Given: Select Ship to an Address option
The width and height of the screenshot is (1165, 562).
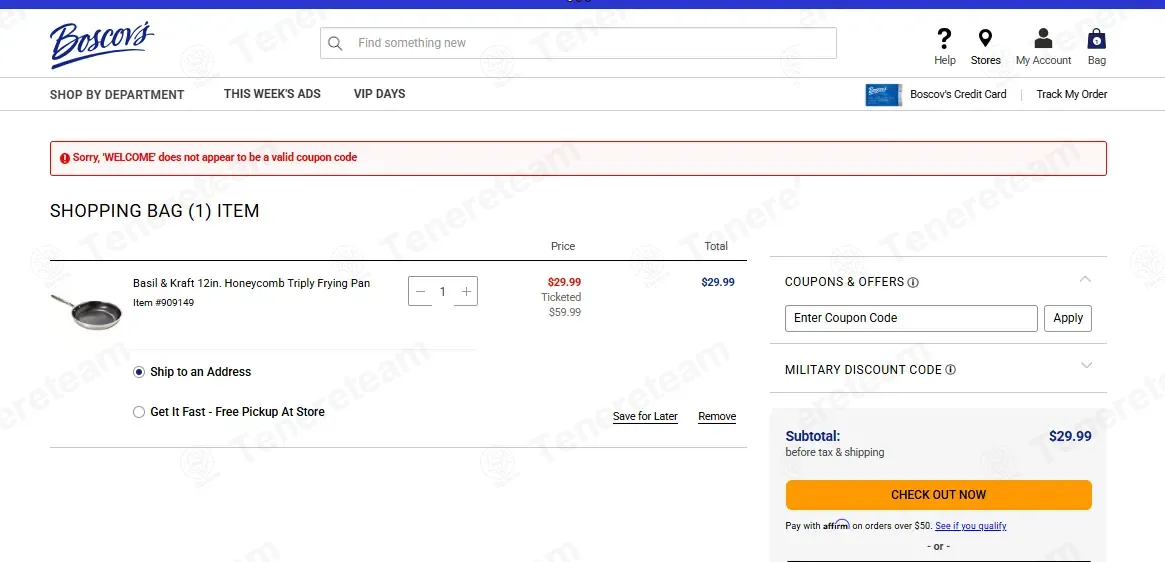Looking at the screenshot, I should tap(139, 372).
